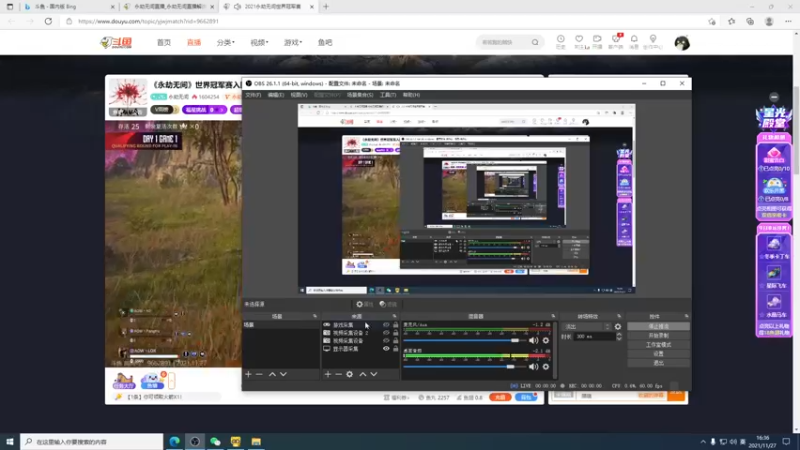Open Microsoft Edge from the taskbar
Image resolution: width=800 pixels, height=450 pixels.
point(174,441)
